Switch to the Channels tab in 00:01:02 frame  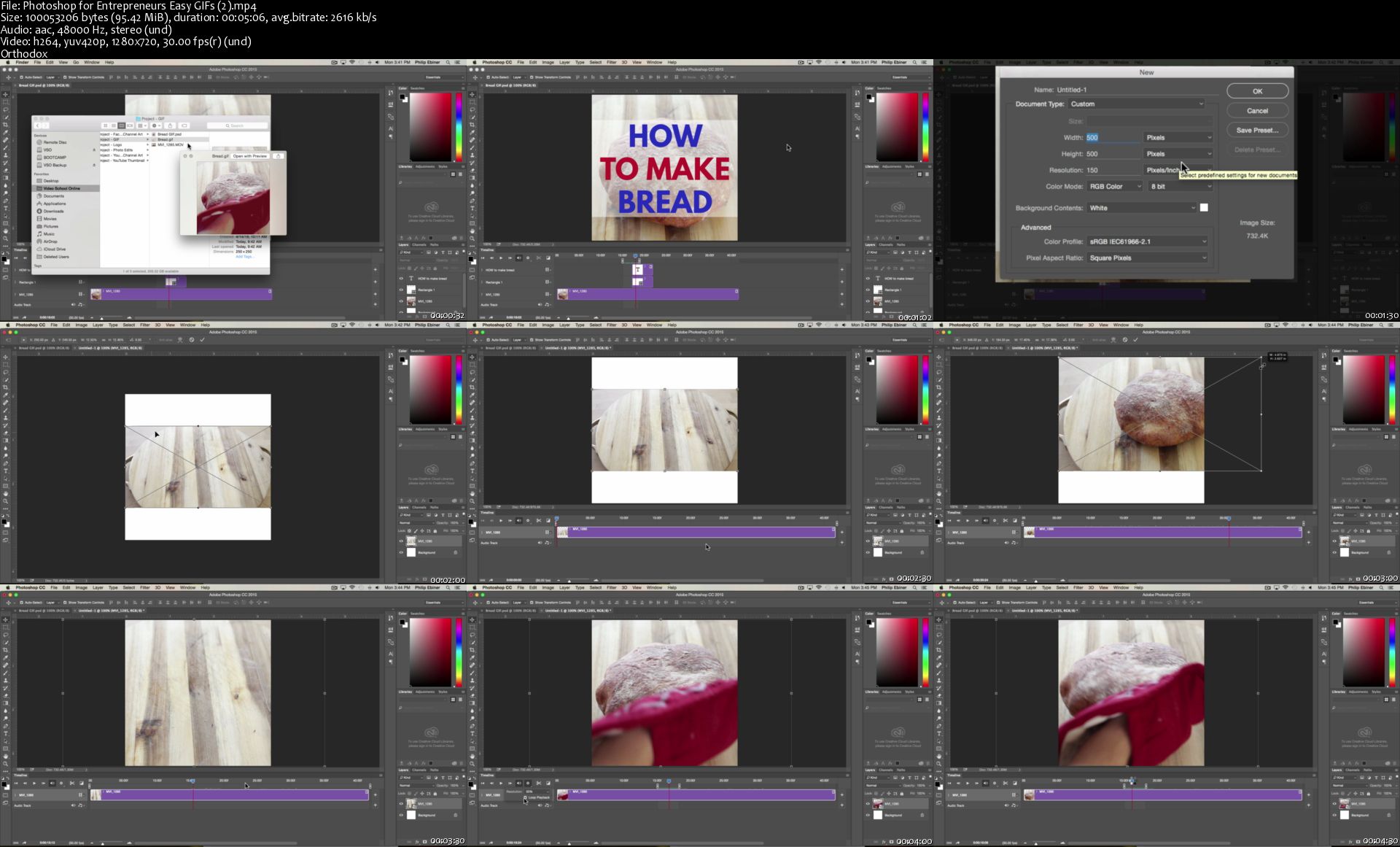[886, 245]
